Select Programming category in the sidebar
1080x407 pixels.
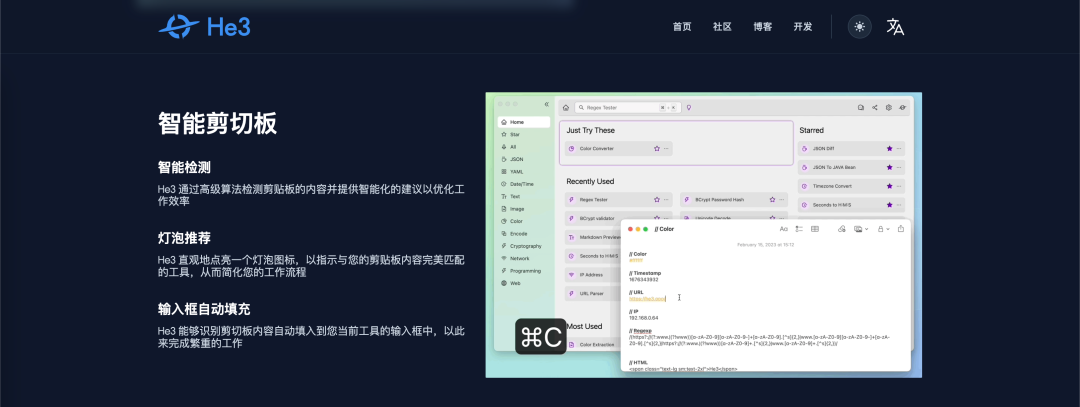coord(523,271)
